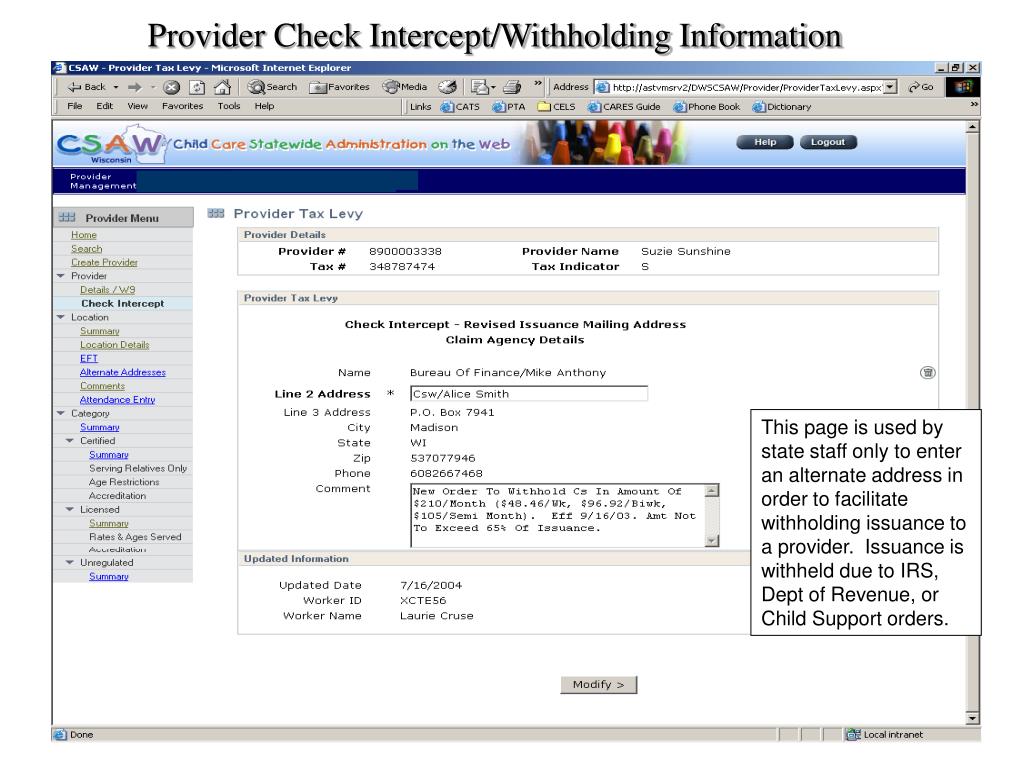The image size is (1024, 768).
Task: Open Location Details link
Action: point(114,345)
